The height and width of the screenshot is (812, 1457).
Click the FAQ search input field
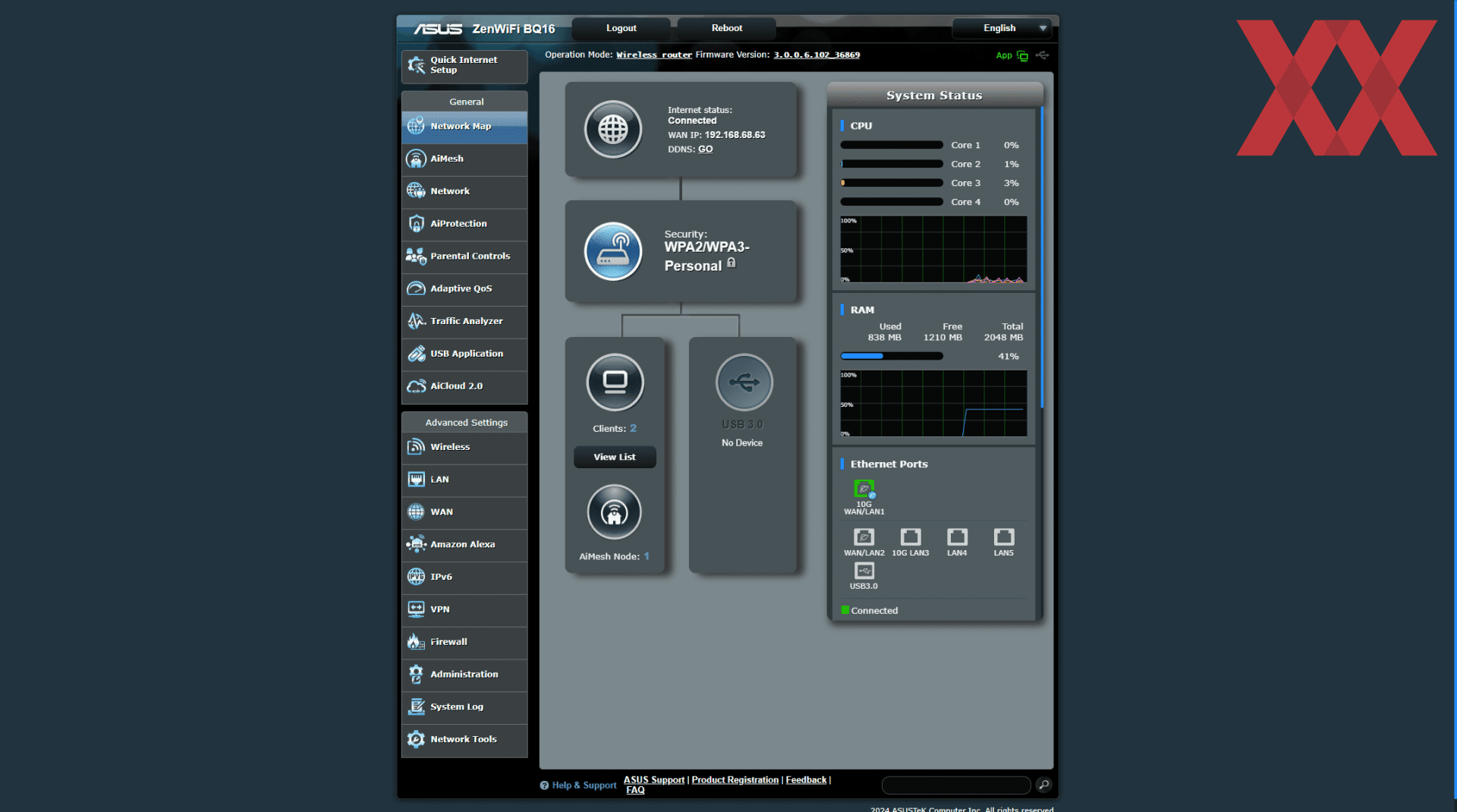click(956, 785)
